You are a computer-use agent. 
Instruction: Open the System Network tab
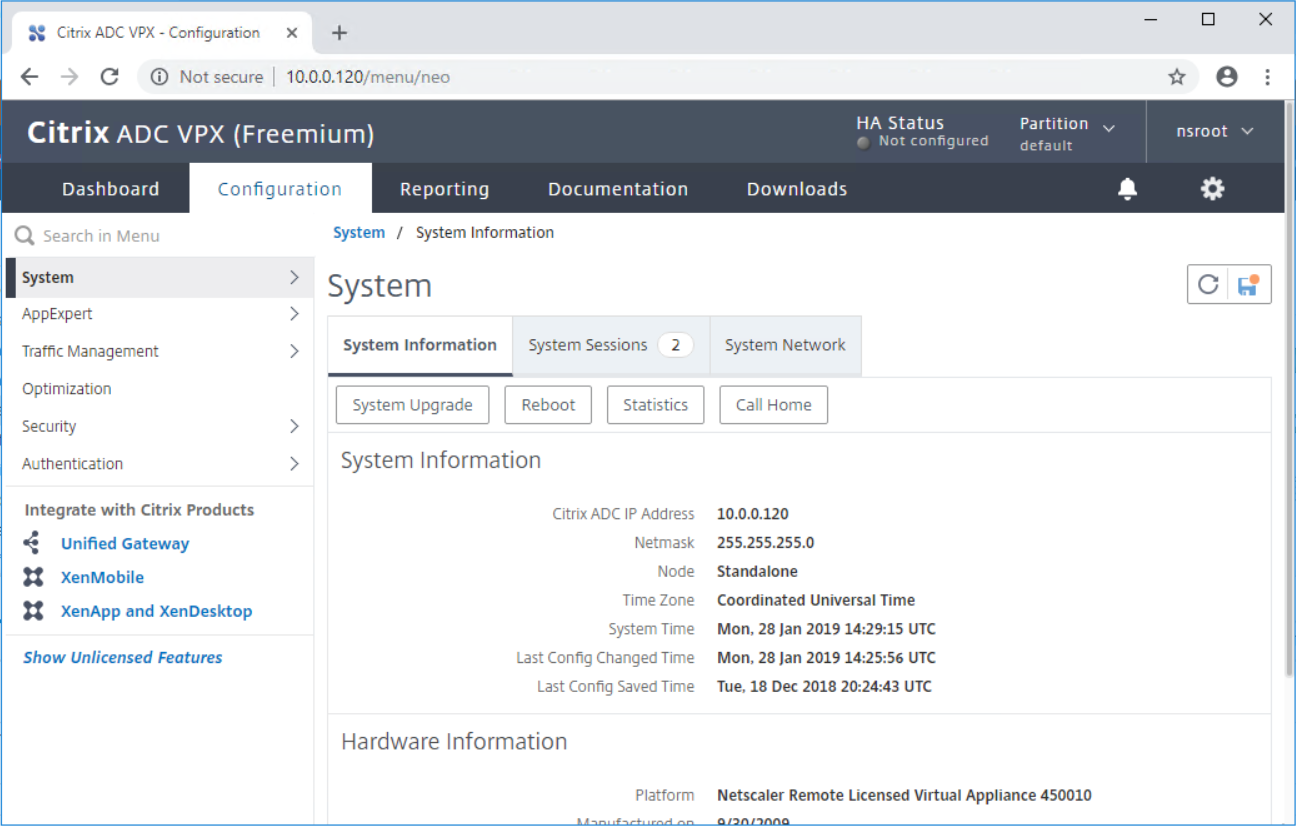click(x=785, y=345)
